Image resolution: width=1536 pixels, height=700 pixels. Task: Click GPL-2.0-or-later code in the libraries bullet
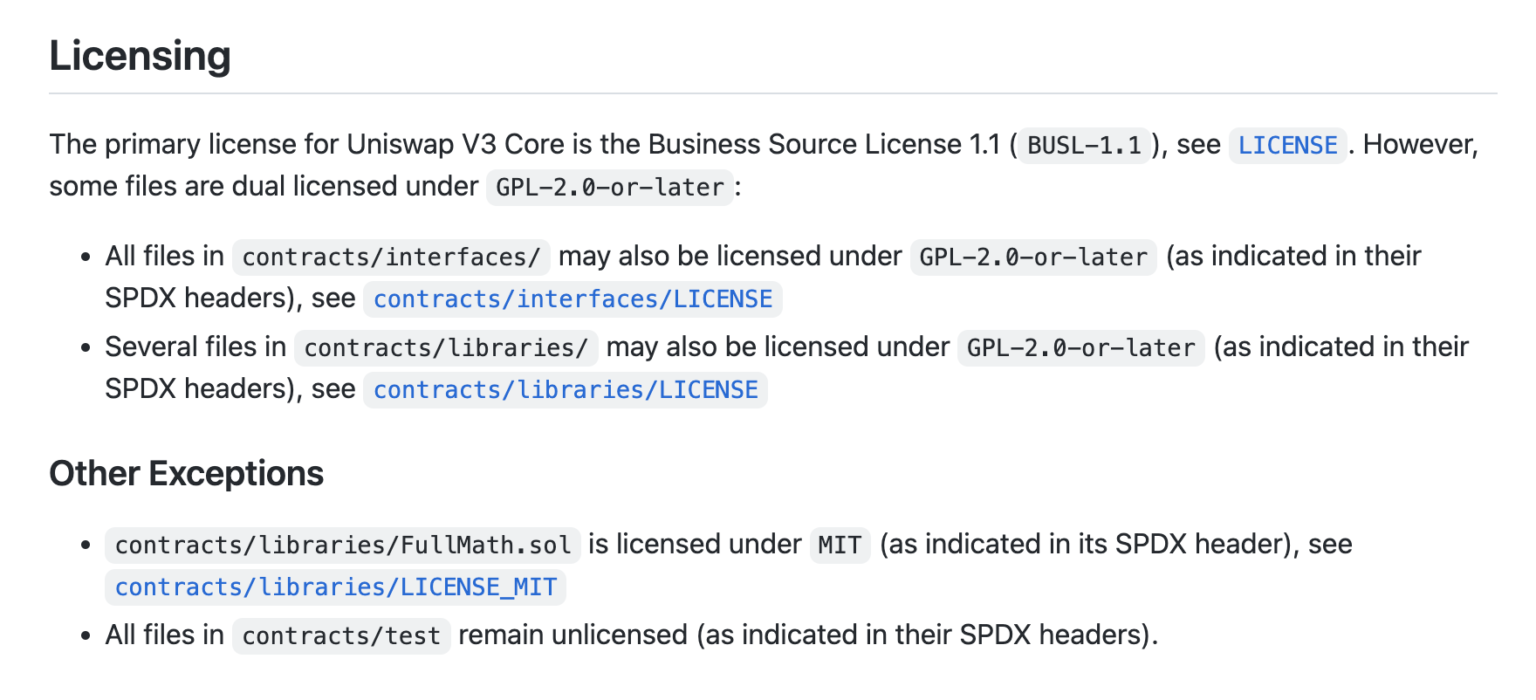click(1081, 348)
